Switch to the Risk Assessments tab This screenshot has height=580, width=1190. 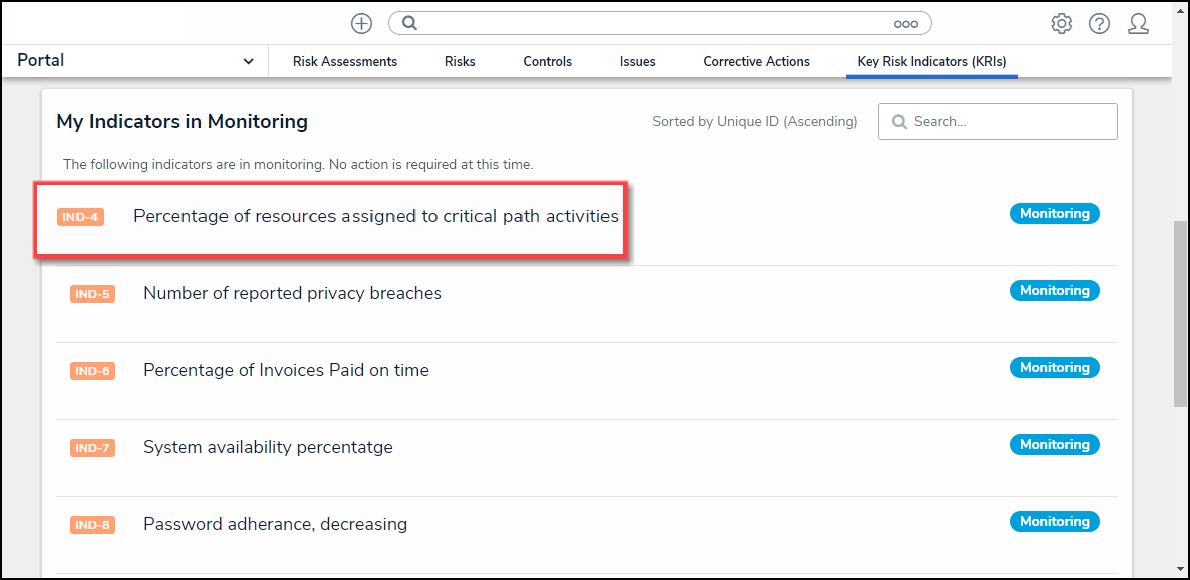pos(345,62)
